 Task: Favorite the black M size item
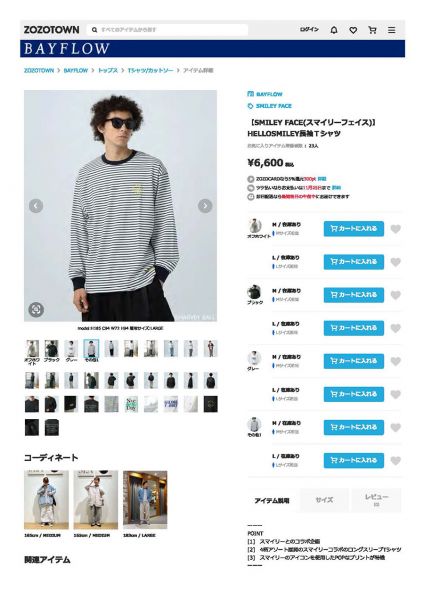(x=396, y=295)
